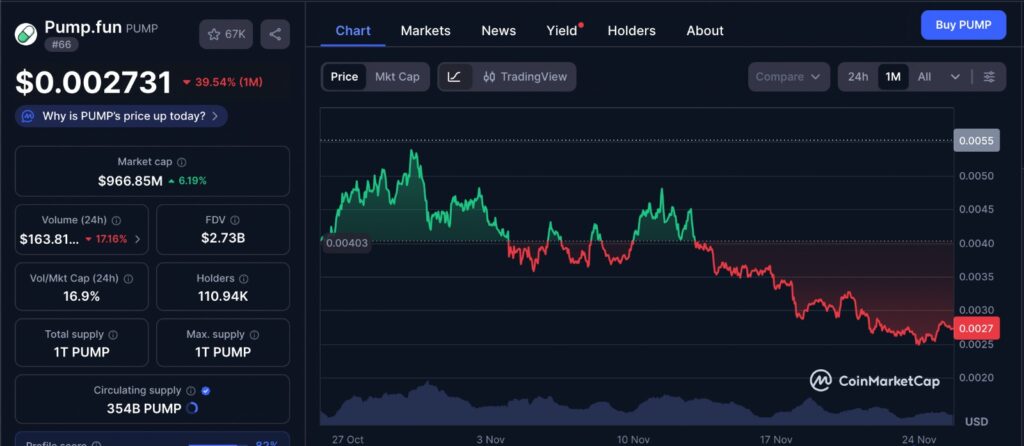Screen dimensions: 1024x446
Task: Open Volume (24h) info icon
Action: [116, 220]
